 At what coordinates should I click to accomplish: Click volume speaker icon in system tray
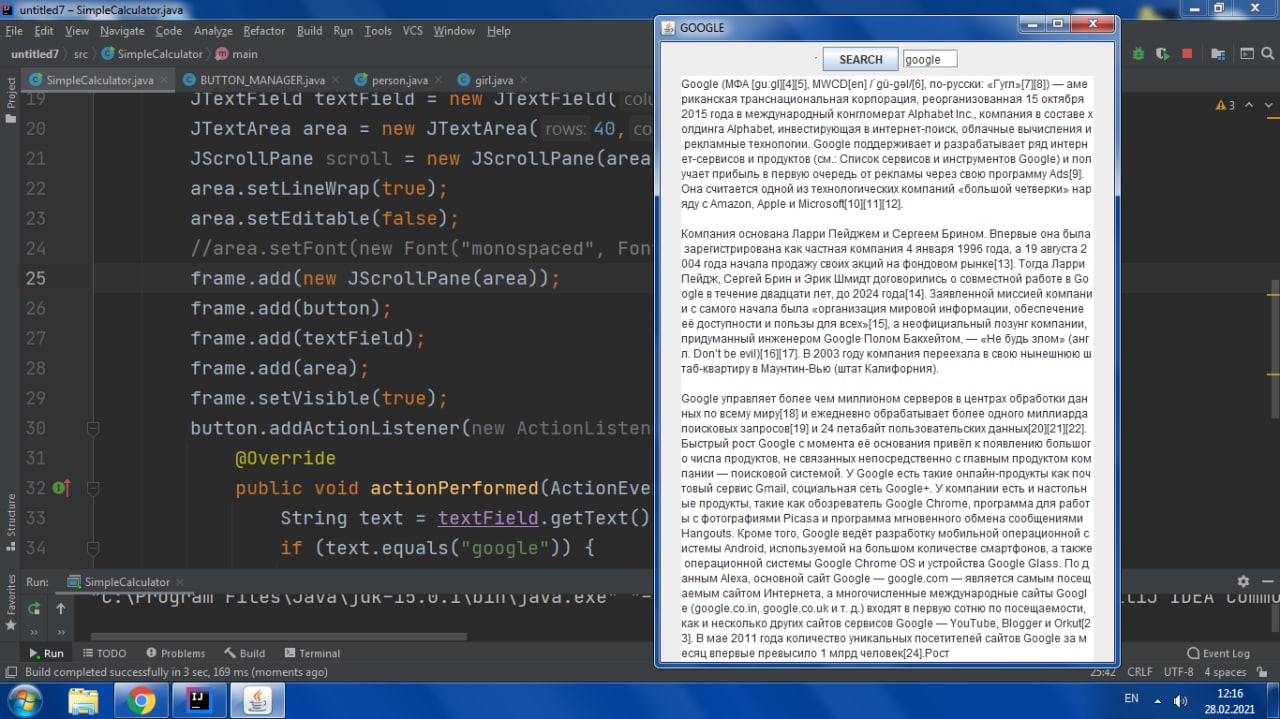tap(1181, 699)
